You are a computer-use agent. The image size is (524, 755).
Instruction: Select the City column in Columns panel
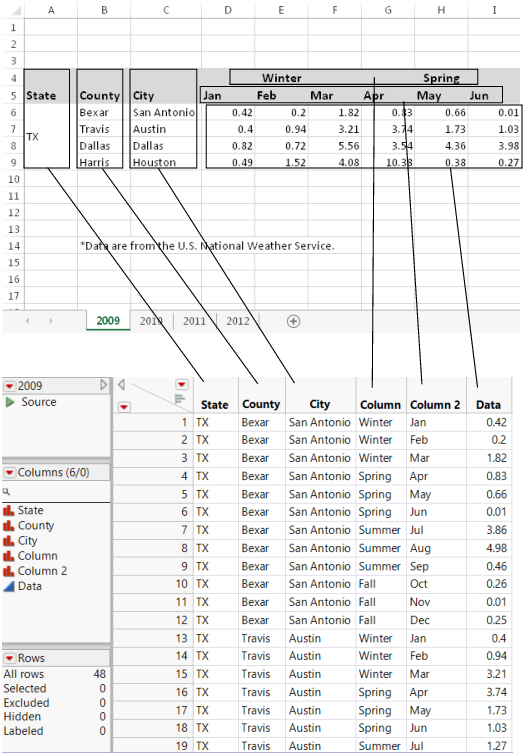point(27,541)
